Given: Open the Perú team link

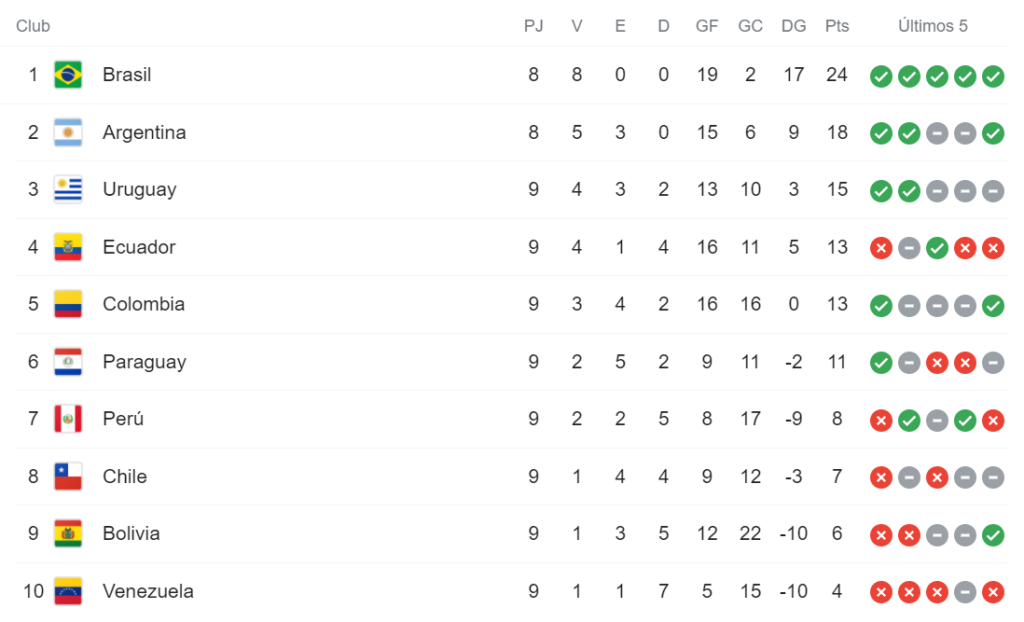Looking at the screenshot, I should click(123, 419).
